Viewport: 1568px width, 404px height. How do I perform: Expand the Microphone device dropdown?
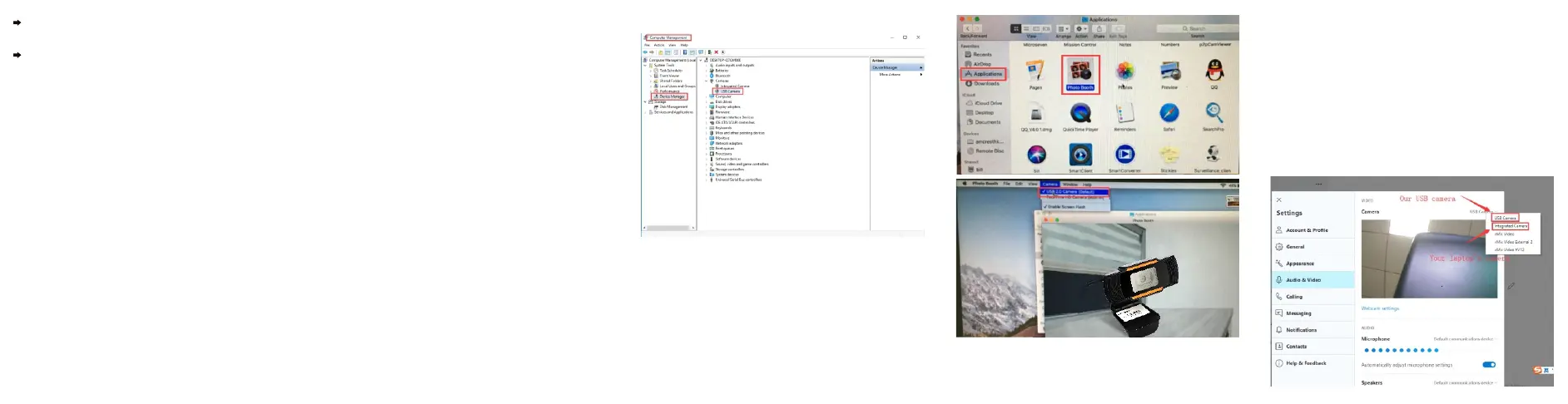(1464, 339)
